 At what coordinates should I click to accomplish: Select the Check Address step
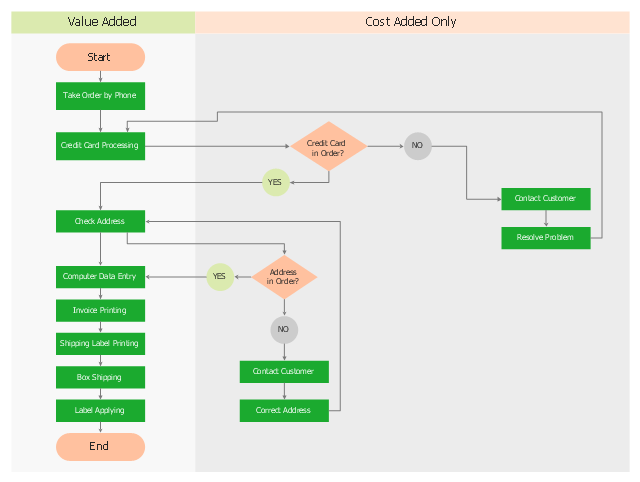point(100,221)
